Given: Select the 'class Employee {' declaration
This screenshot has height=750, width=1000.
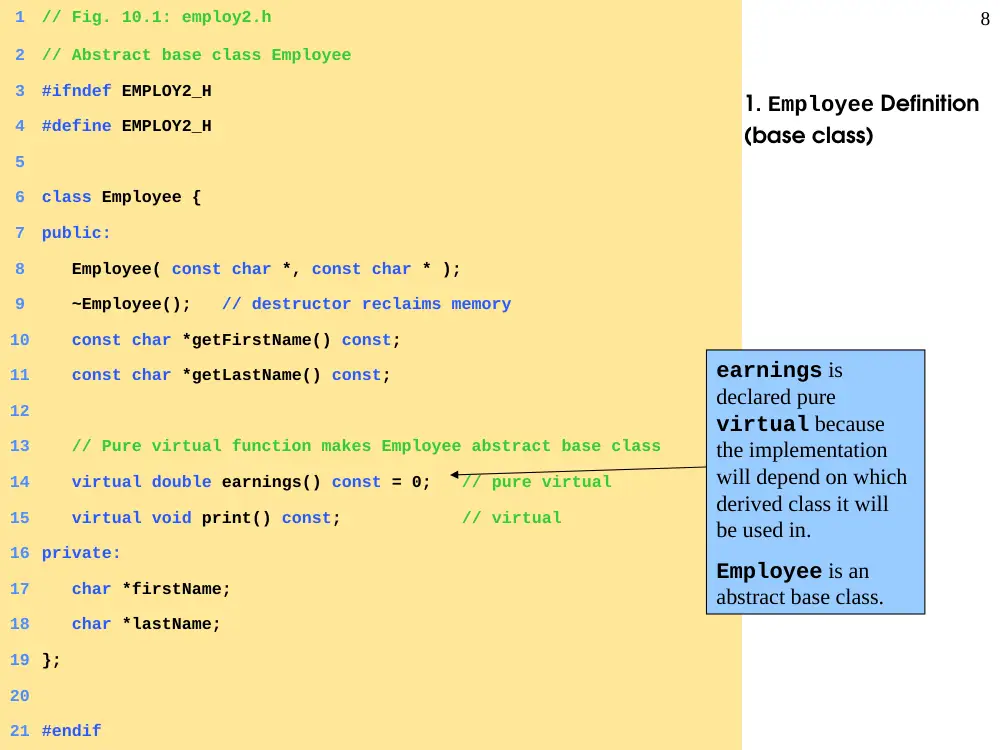Looking at the screenshot, I should pyautogui.click(x=121, y=197).
